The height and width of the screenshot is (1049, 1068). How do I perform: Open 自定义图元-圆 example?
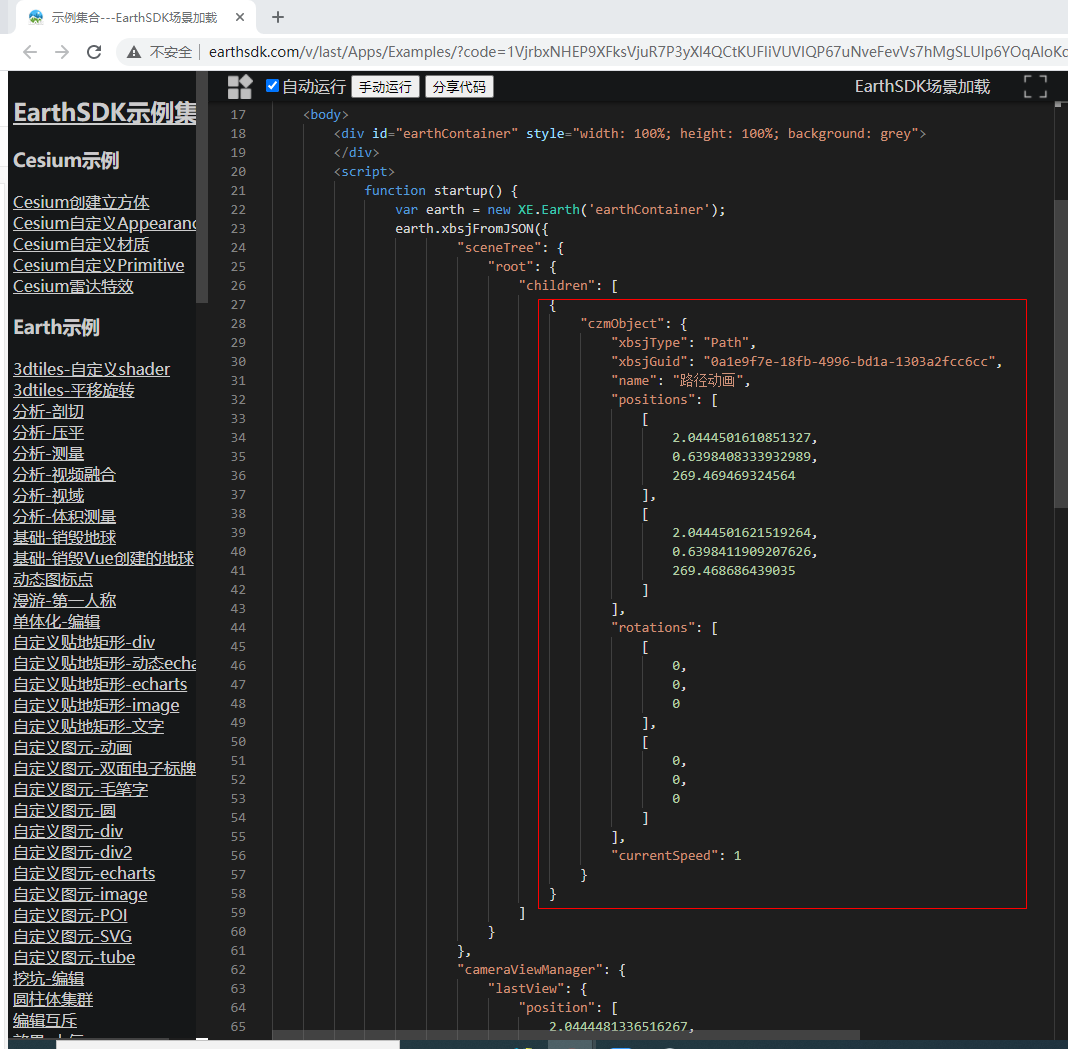(65, 811)
